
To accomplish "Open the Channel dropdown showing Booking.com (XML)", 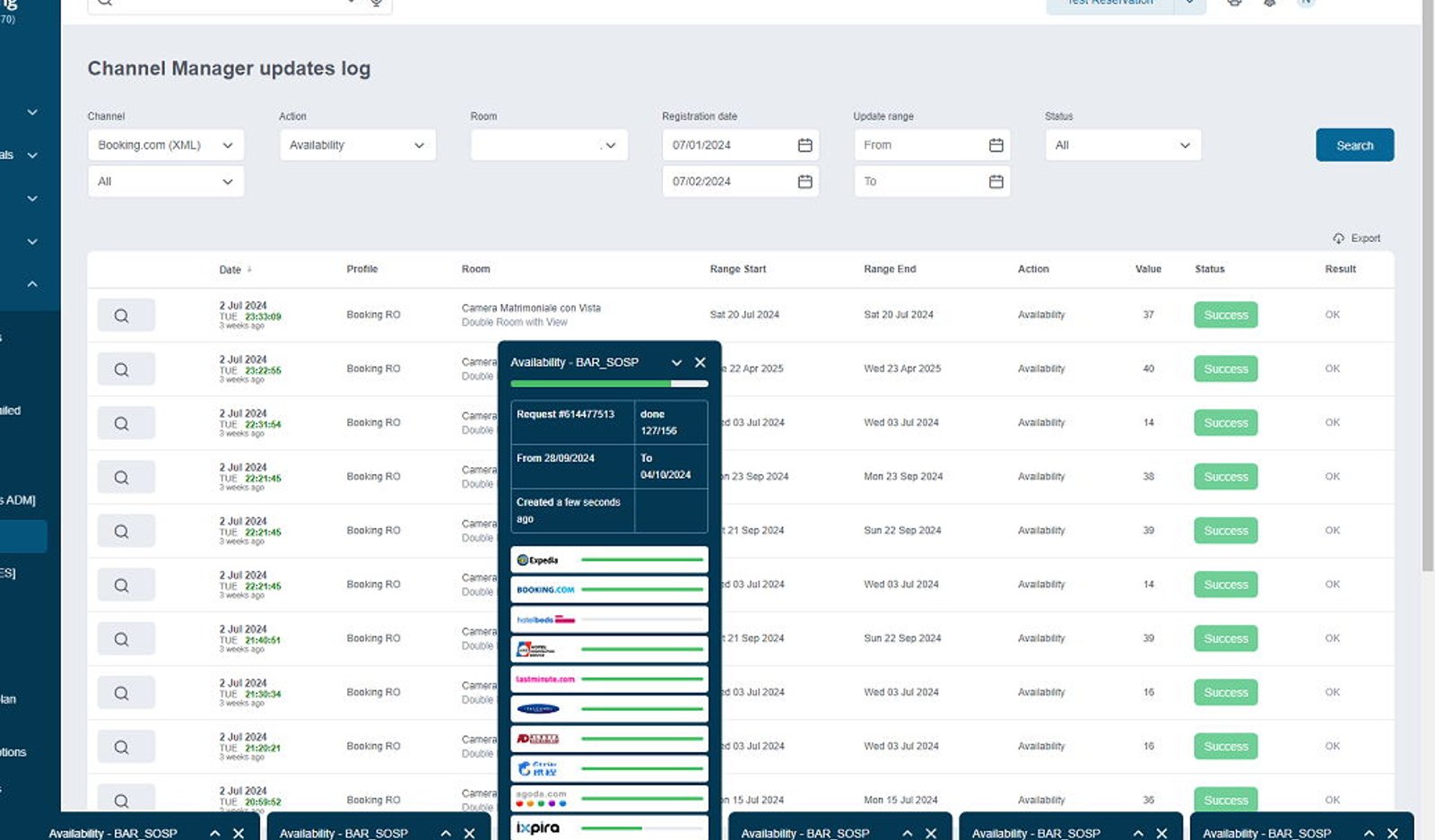I will click(166, 145).
